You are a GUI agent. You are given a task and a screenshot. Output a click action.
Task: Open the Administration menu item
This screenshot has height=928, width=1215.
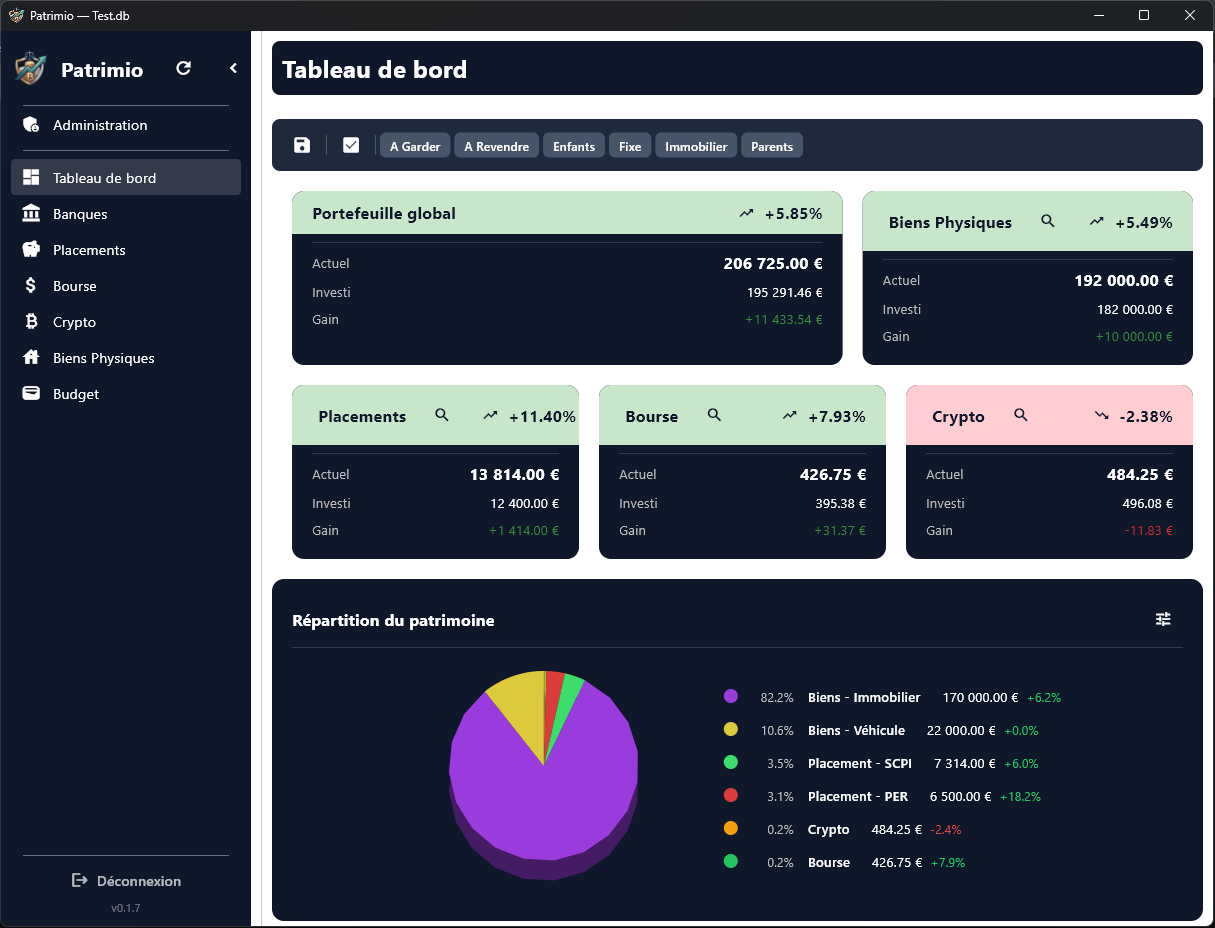point(126,125)
